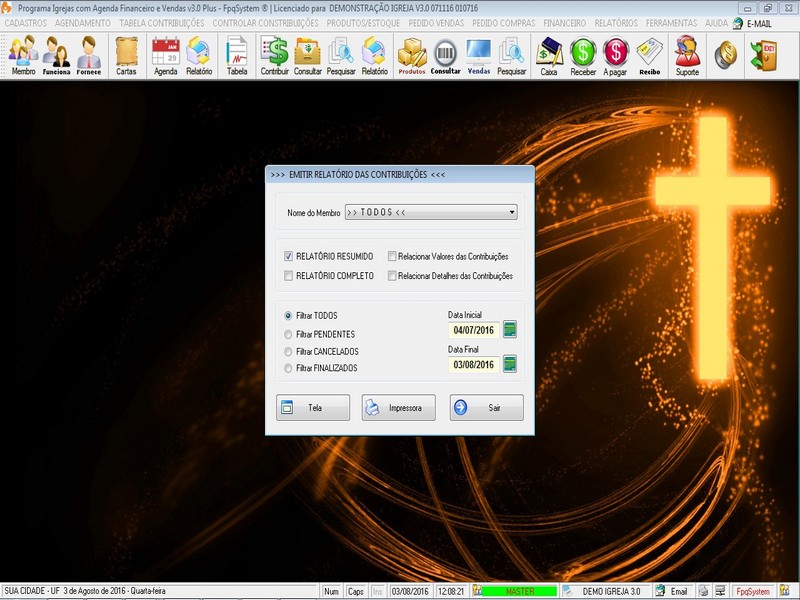Open the RELATÓRIOS menu
This screenshot has width=800, height=600.
(x=616, y=23)
